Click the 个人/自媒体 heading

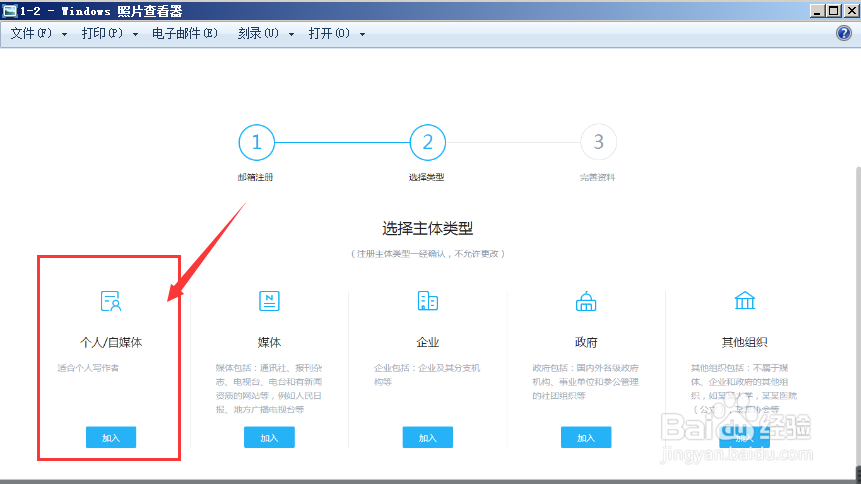coord(111,342)
